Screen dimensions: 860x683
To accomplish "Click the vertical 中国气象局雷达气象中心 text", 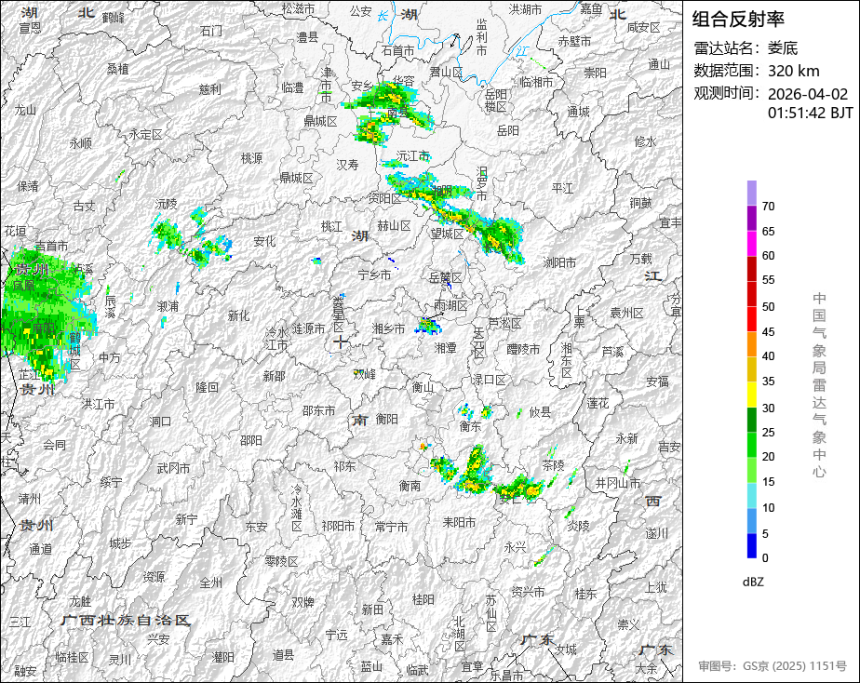I will tap(819, 385).
